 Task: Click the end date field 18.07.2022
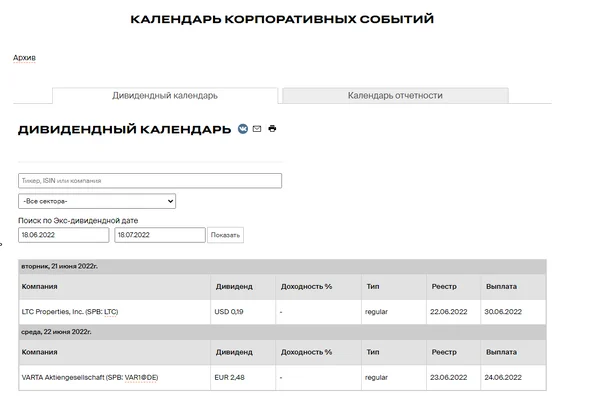tap(159, 235)
